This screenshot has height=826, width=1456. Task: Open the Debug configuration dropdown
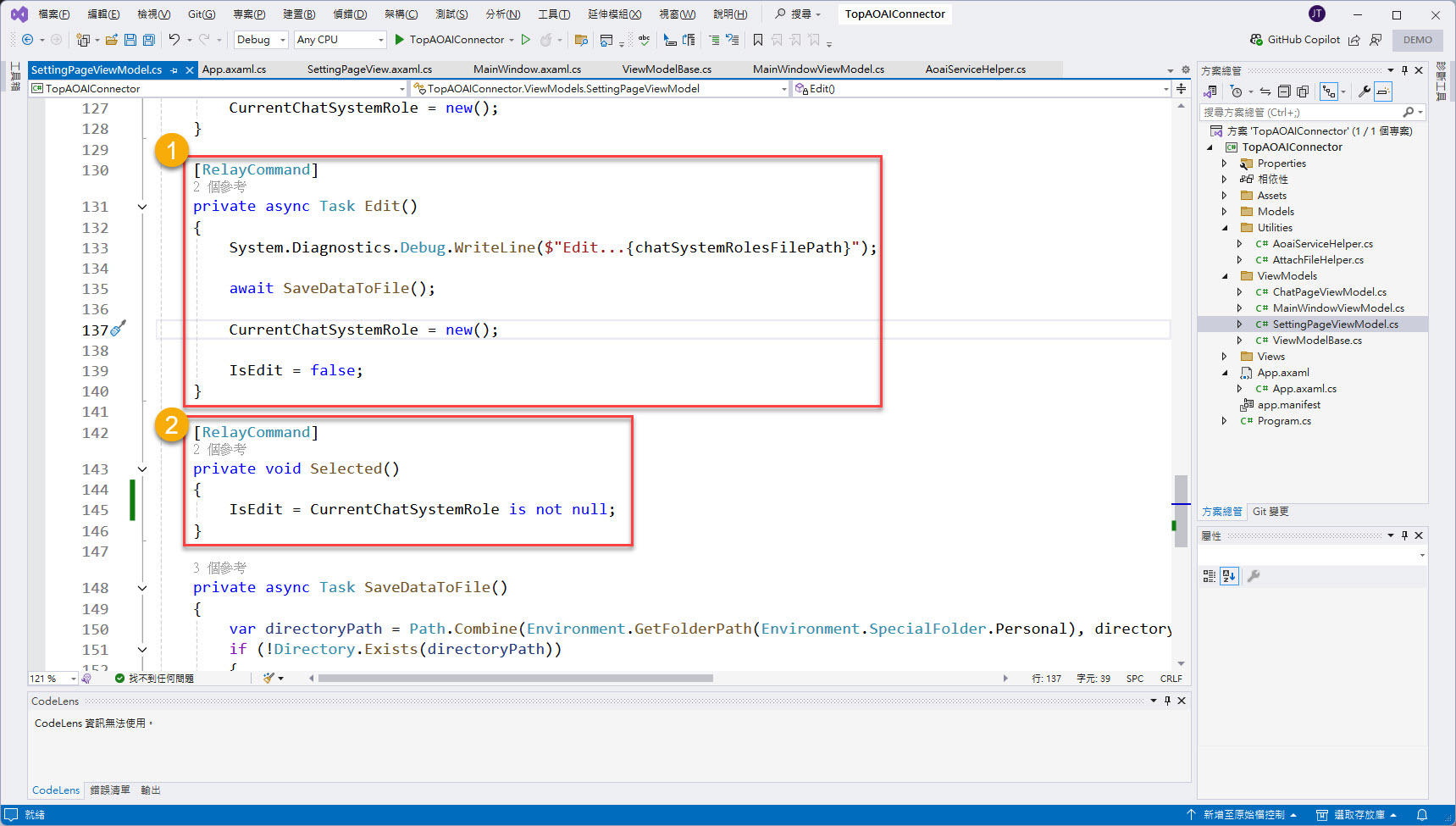pyautogui.click(x=261, y=40)
